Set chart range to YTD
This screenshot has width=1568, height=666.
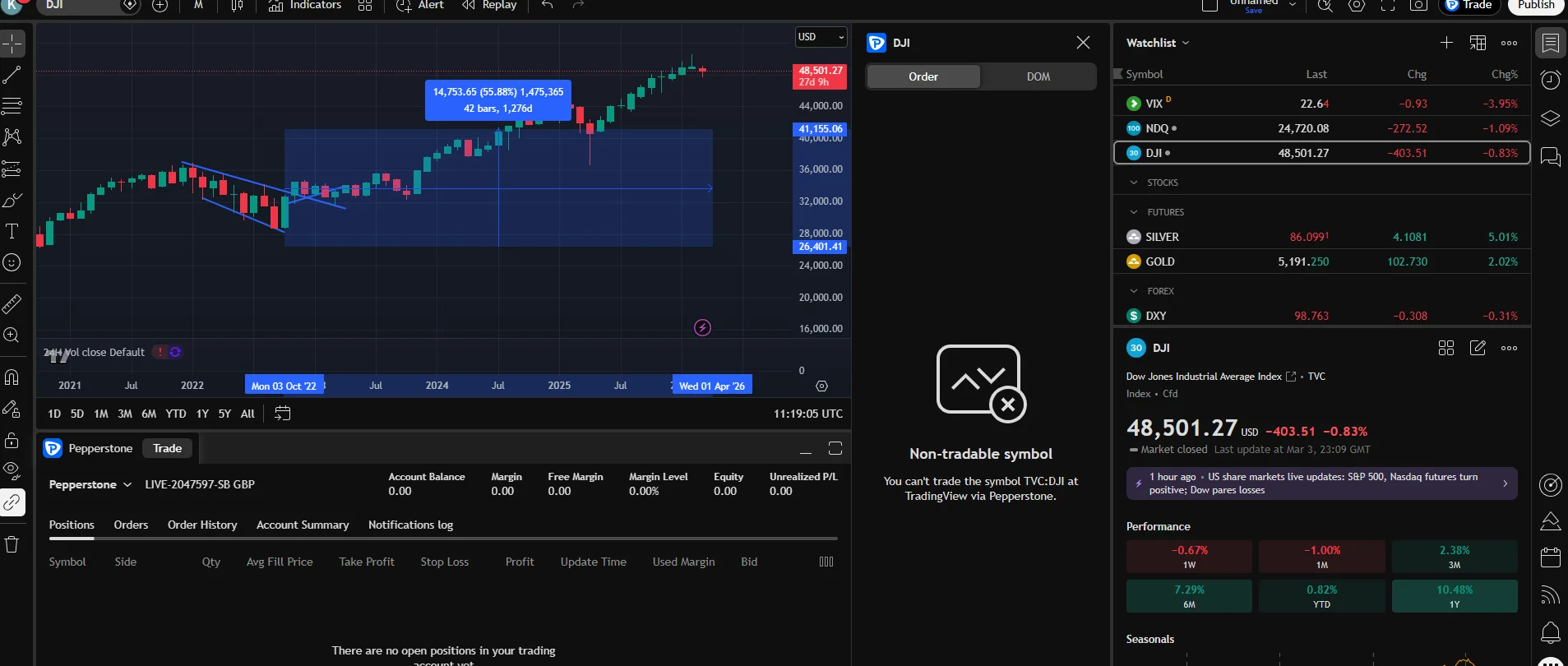click(176, 414)
